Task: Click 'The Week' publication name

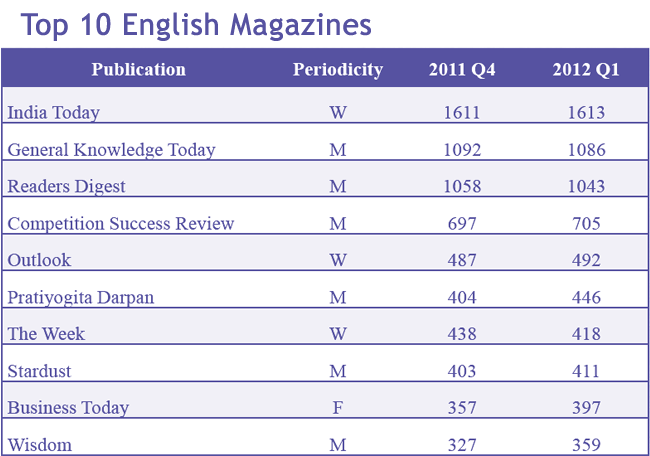Action: 46,334
